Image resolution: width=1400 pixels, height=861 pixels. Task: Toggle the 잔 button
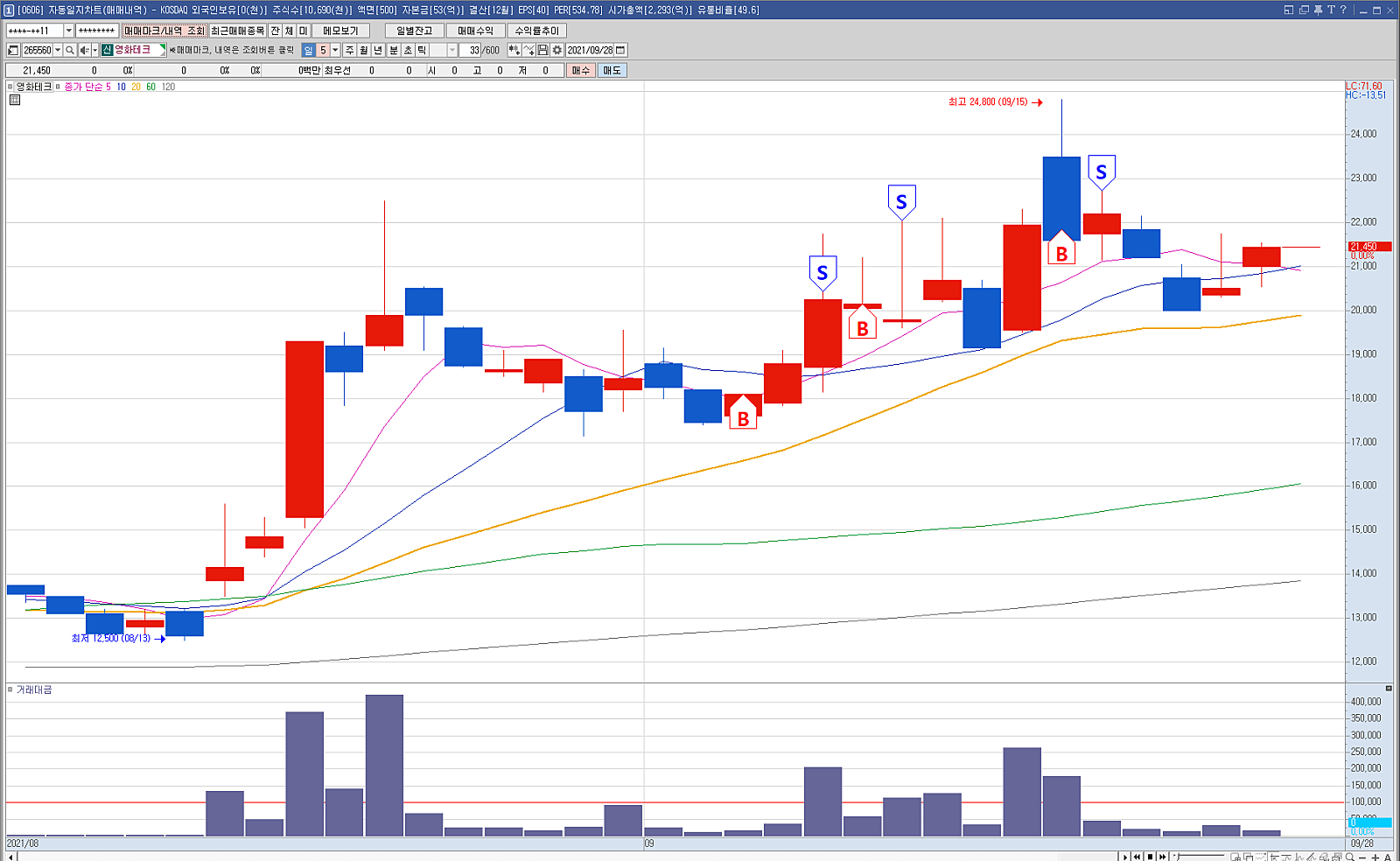coord(276,31)
